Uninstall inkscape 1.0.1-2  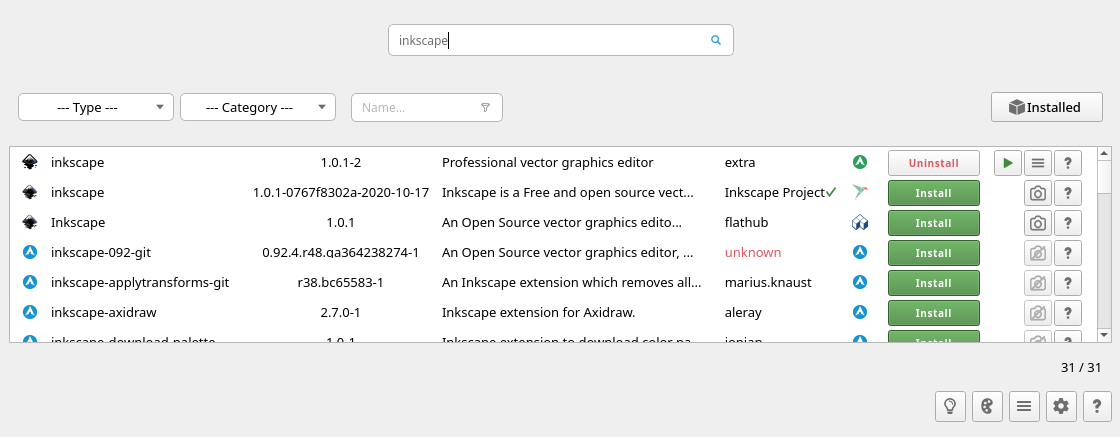coord(934,163)
